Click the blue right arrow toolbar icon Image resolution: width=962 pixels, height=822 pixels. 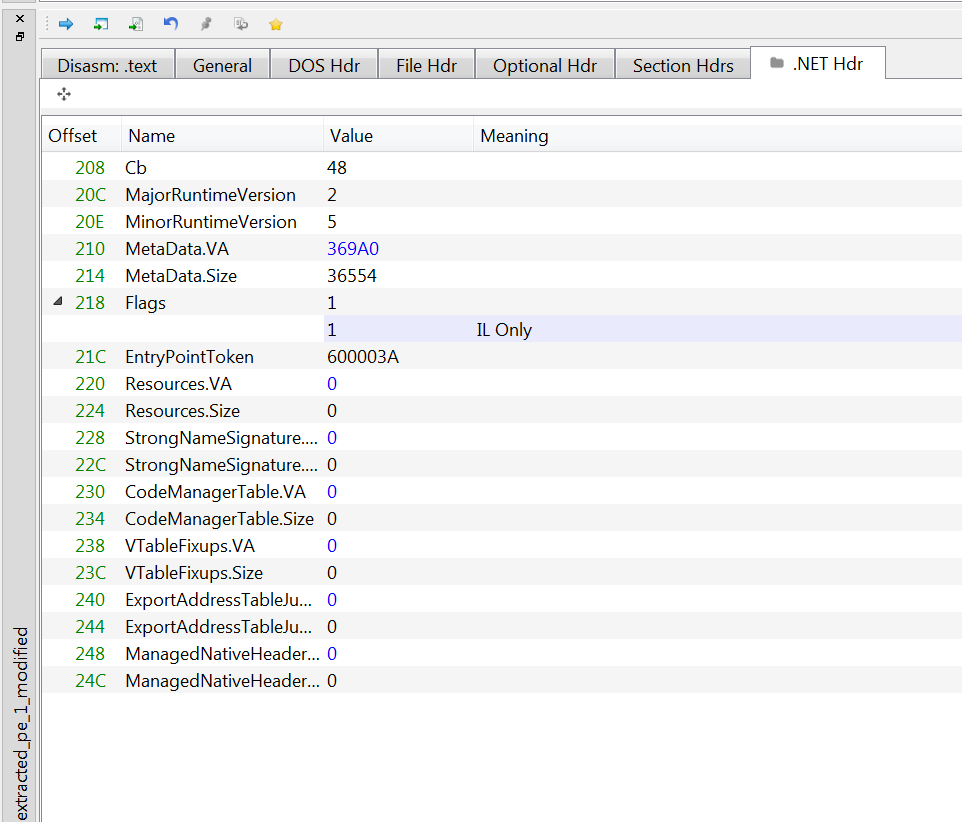(x=66, y=24)
